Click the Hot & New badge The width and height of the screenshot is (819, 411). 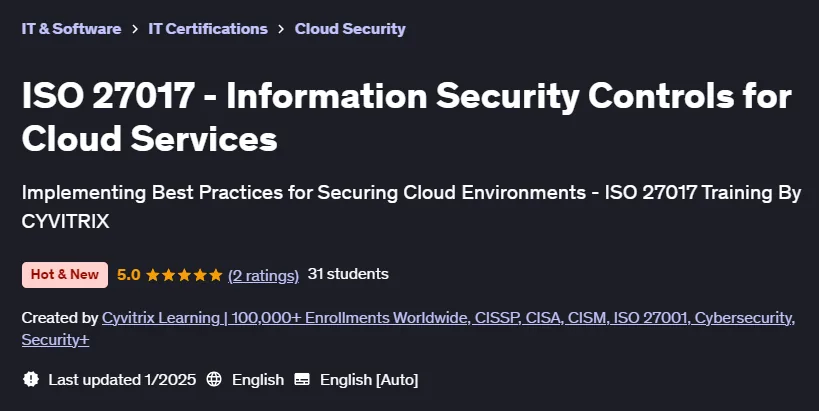point(65,275)
